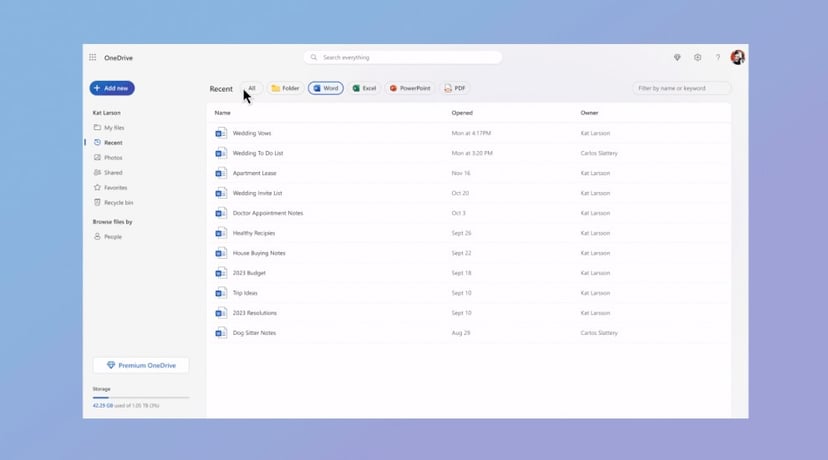Select the Excel filter chip
This screenshot has height=460, width=828.
[x=364, y=88]
